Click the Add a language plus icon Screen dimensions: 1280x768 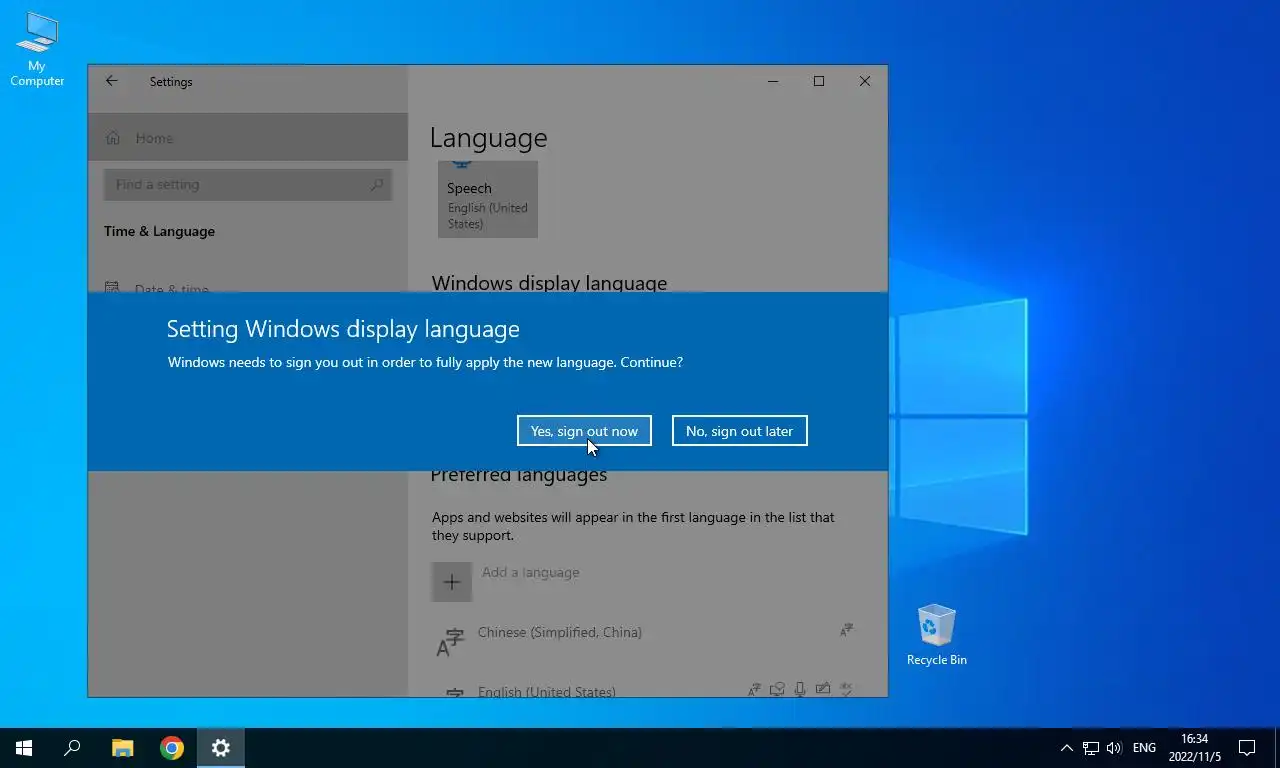pos(452,581)
